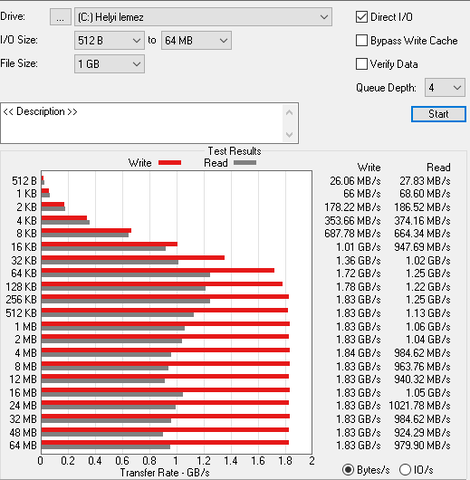
Task: Click write value 1.84 GB/s
Action: coord(358,353)
